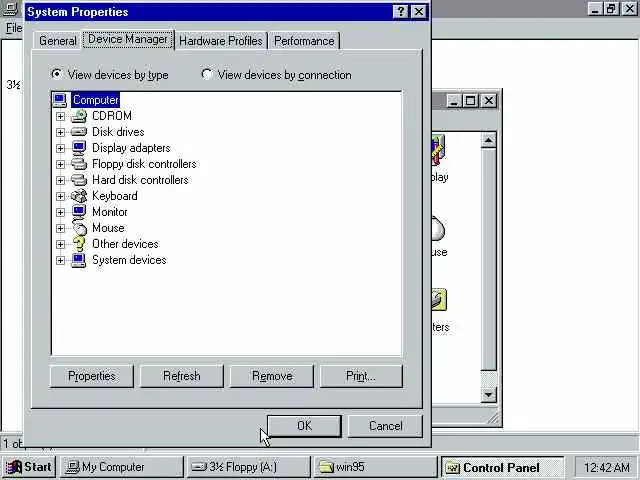Open the Performance tab

click(x=304, y=41)
